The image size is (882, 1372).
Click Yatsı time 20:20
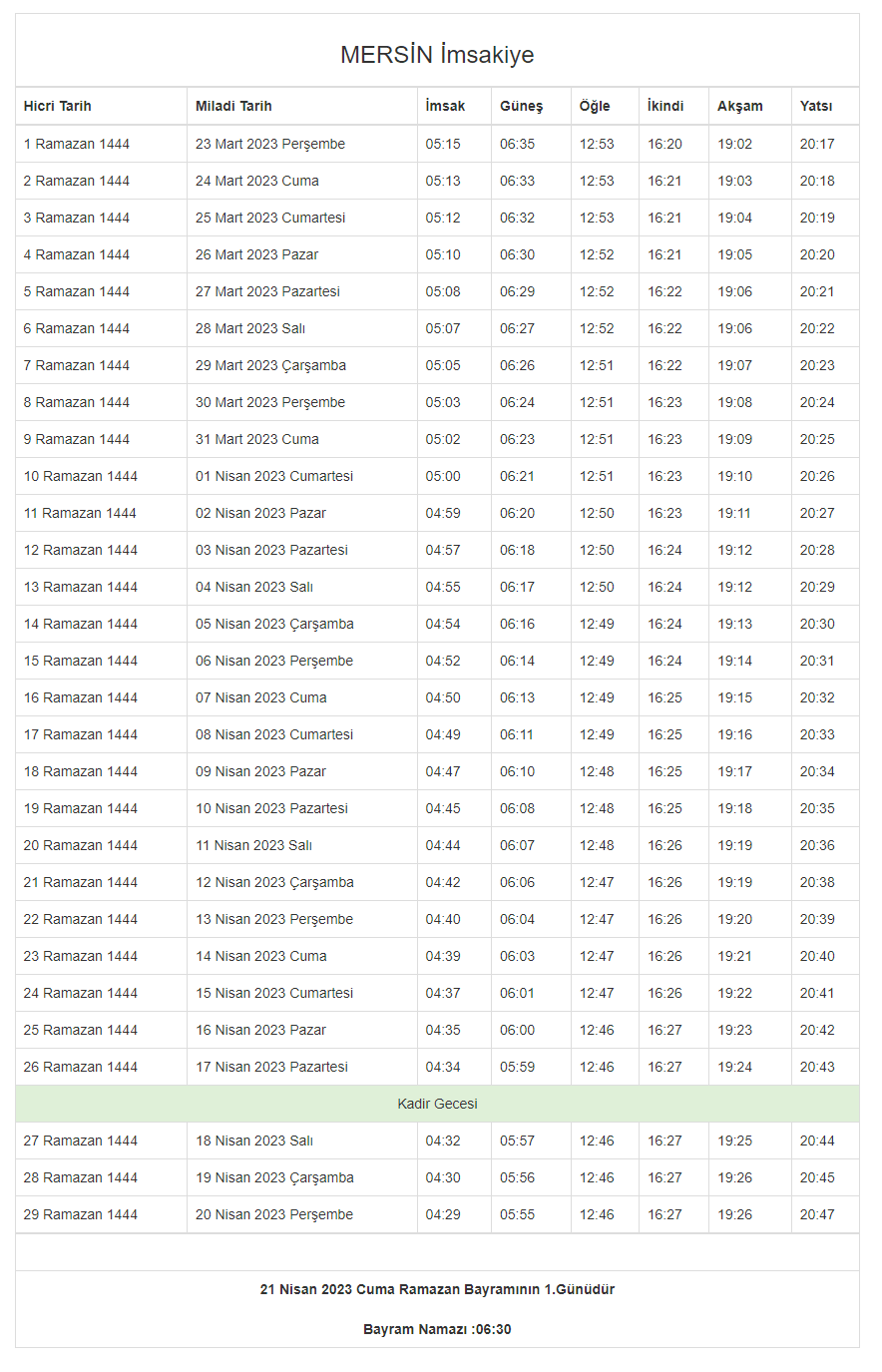817,254
